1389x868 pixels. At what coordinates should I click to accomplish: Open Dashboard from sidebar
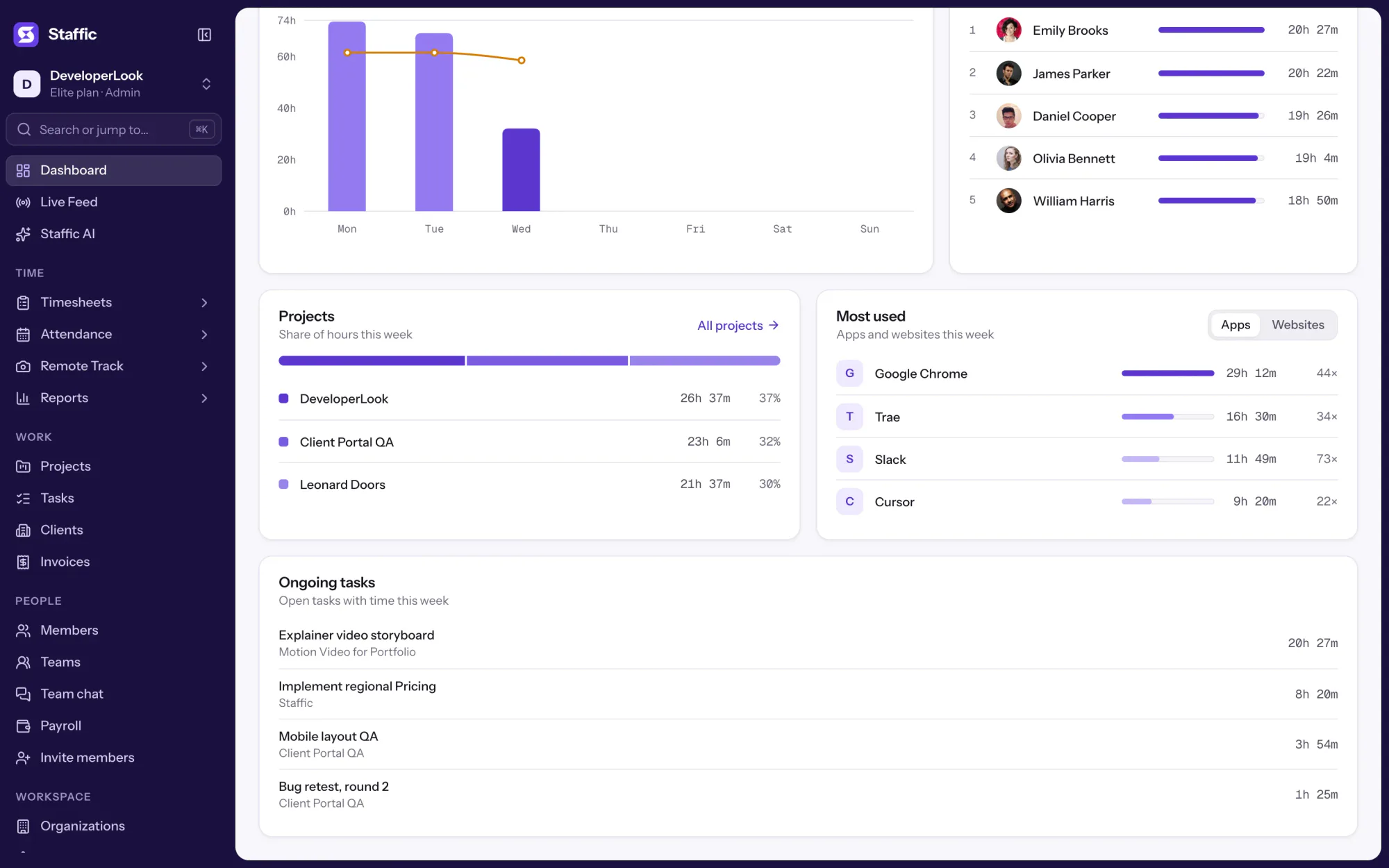[x=114, y=170]
